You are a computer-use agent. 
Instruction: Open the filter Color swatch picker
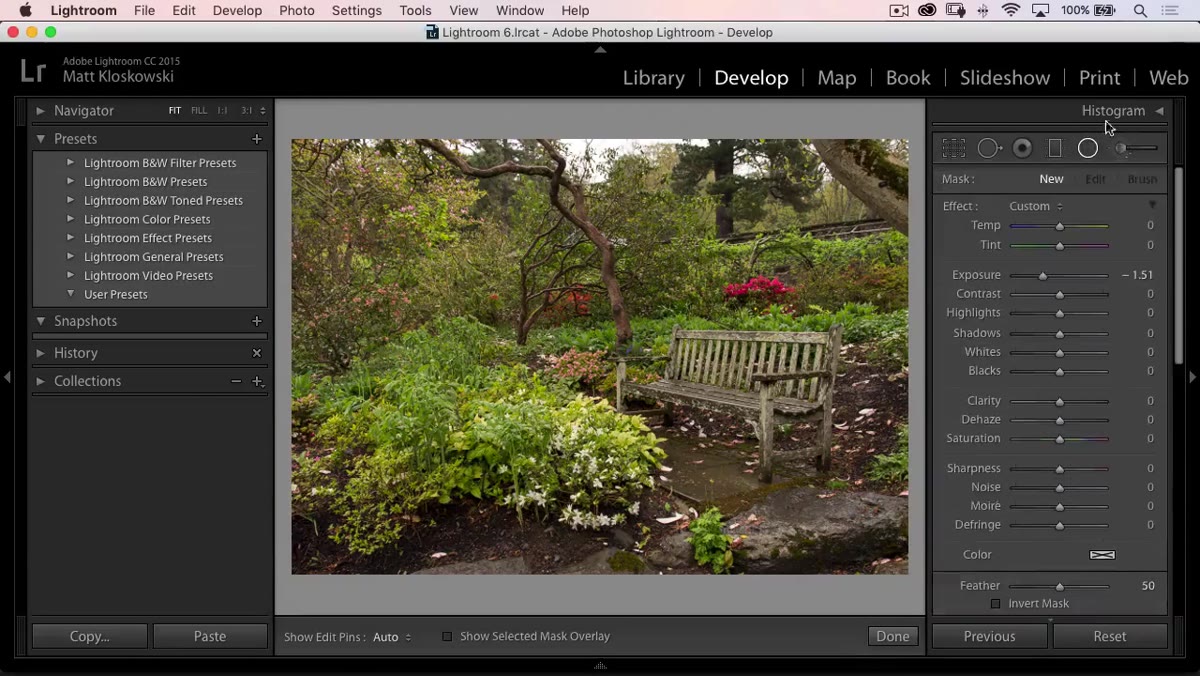pyautogui.click(x=1102, y=555)
